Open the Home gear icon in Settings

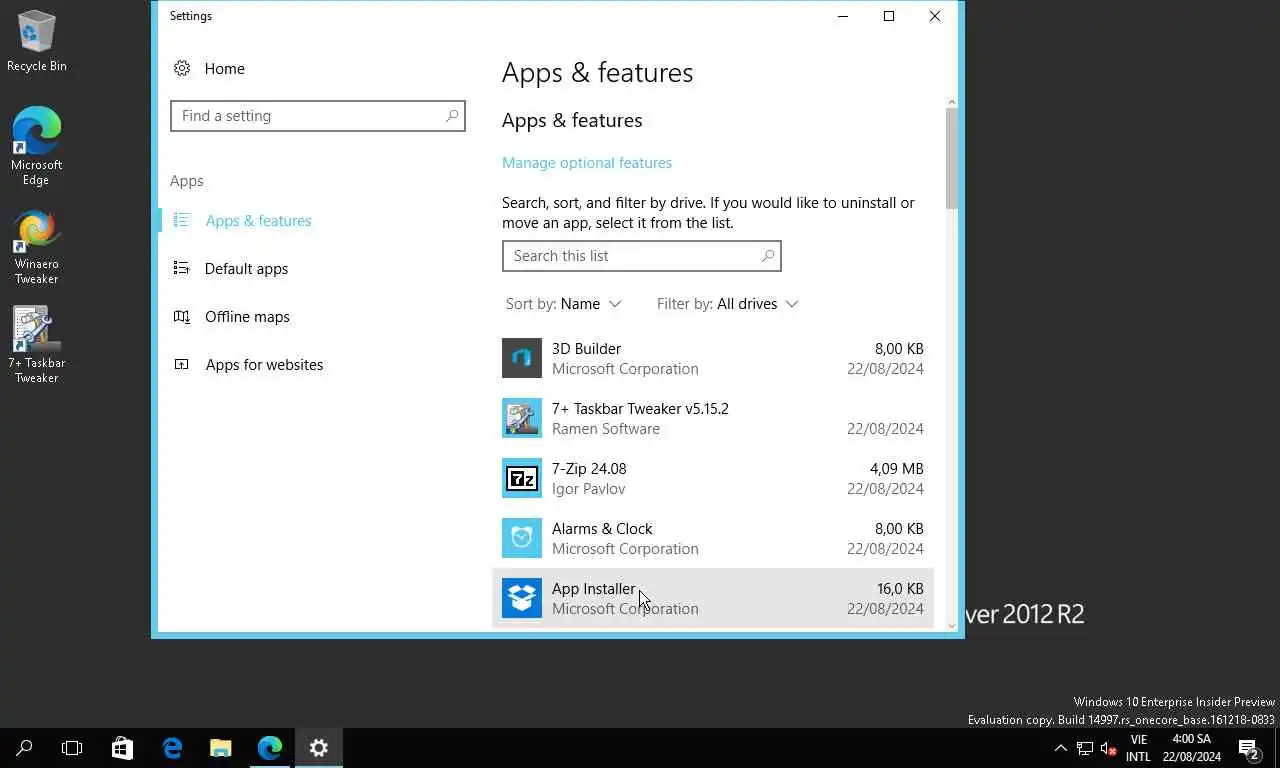coord(181,68)
